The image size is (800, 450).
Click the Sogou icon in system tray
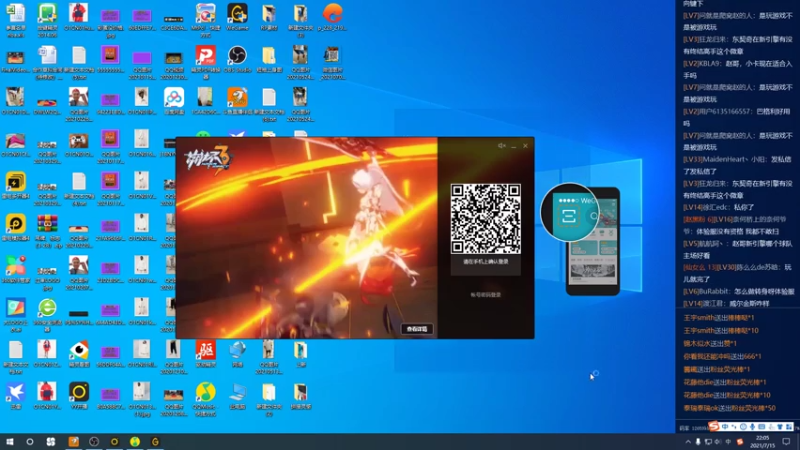point(740,442)
